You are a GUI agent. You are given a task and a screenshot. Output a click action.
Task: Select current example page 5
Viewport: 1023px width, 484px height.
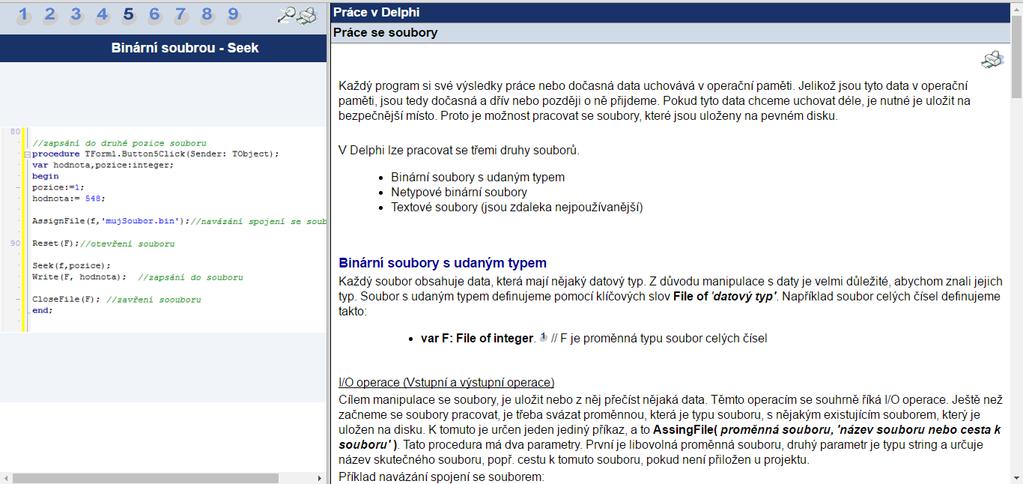(x=128, y=14)
